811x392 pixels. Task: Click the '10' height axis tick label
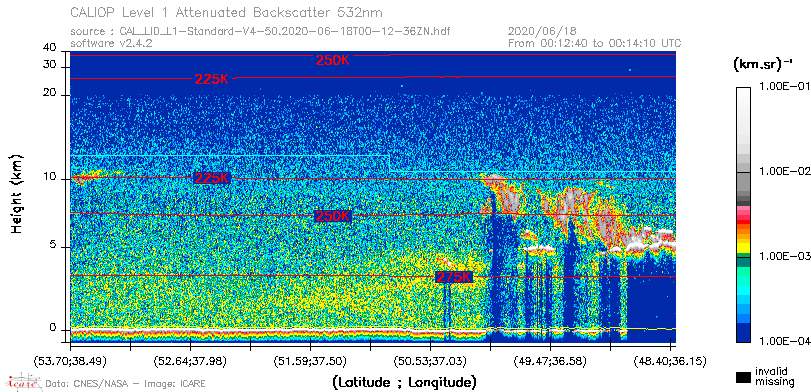[x=50, y=177]
